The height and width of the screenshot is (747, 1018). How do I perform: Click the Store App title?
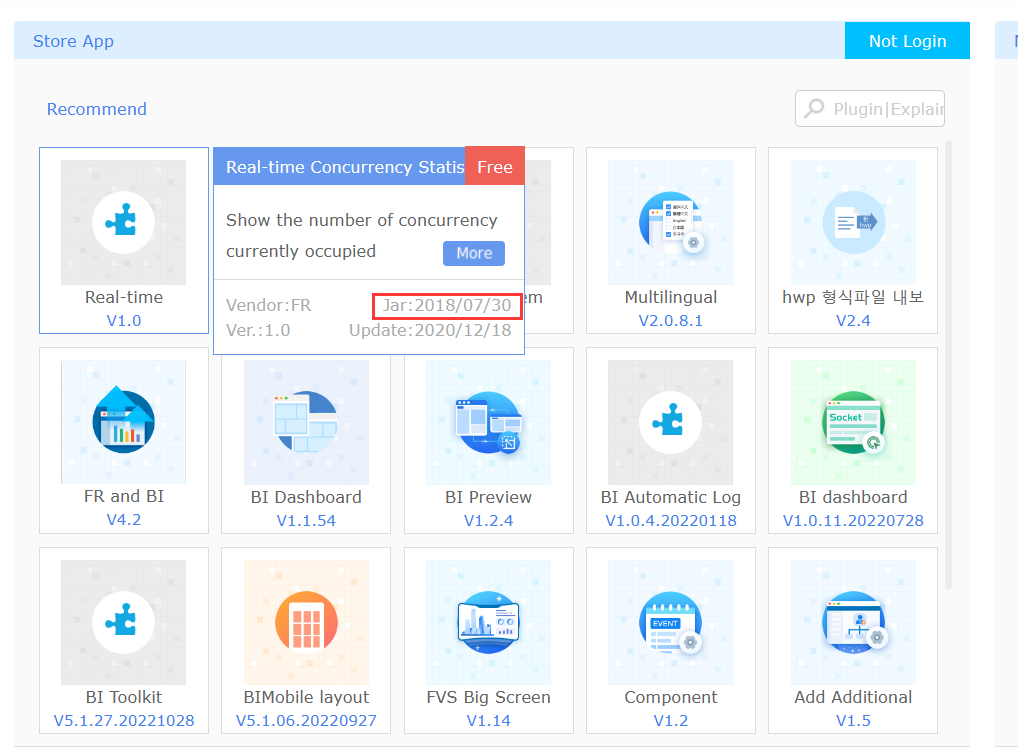click(73, 41)
